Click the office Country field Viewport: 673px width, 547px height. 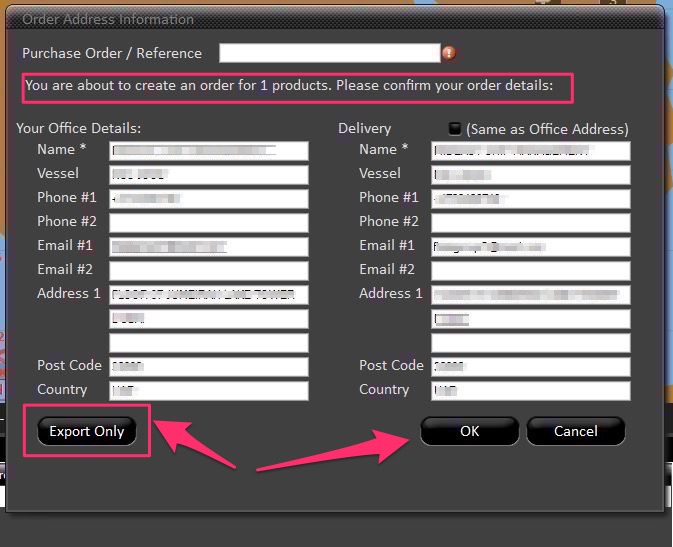pyautogui.click(x=208, y=390)
